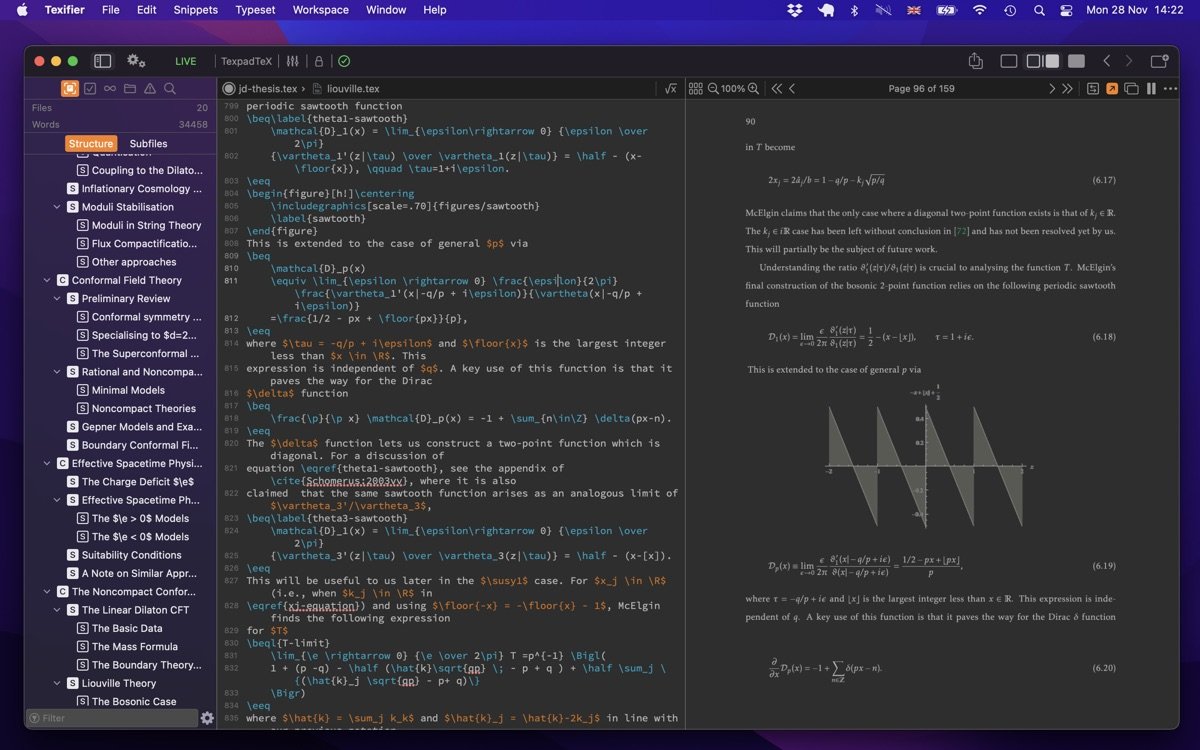Toggle the sidebar visibility button
The width and height of the screenshot is (1200, 750).
(x=102, y=61)
